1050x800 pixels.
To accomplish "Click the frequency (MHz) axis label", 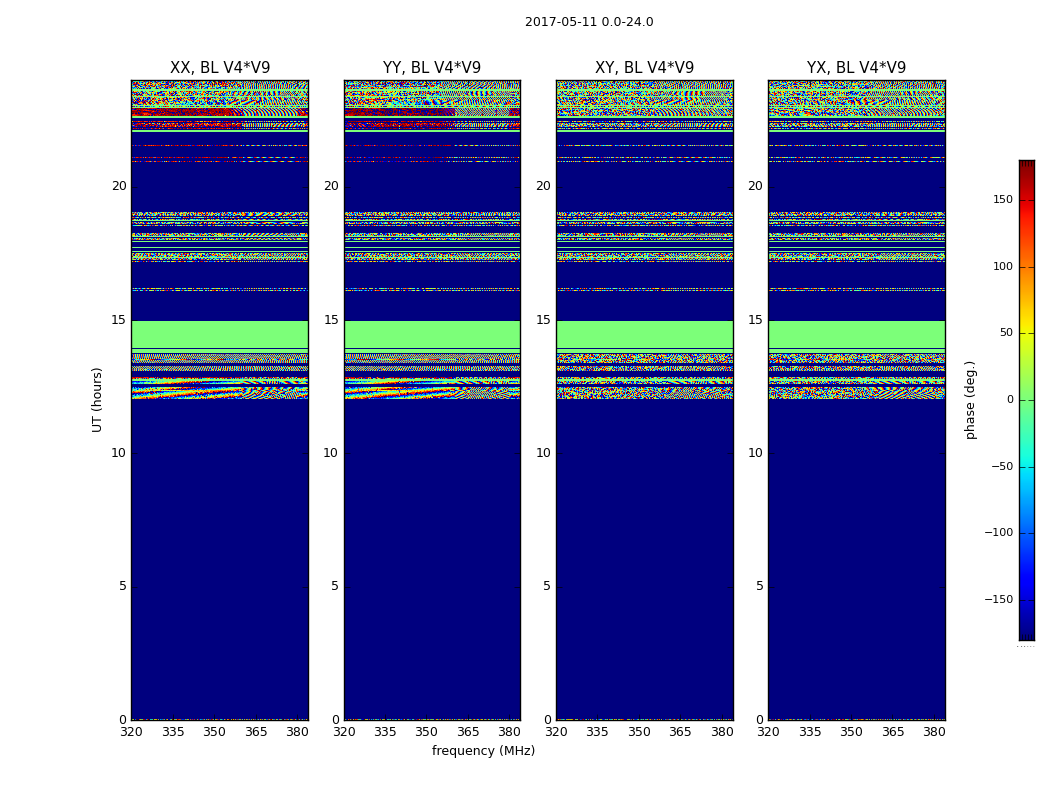I will pyautogui.click(x=483, y=751).
